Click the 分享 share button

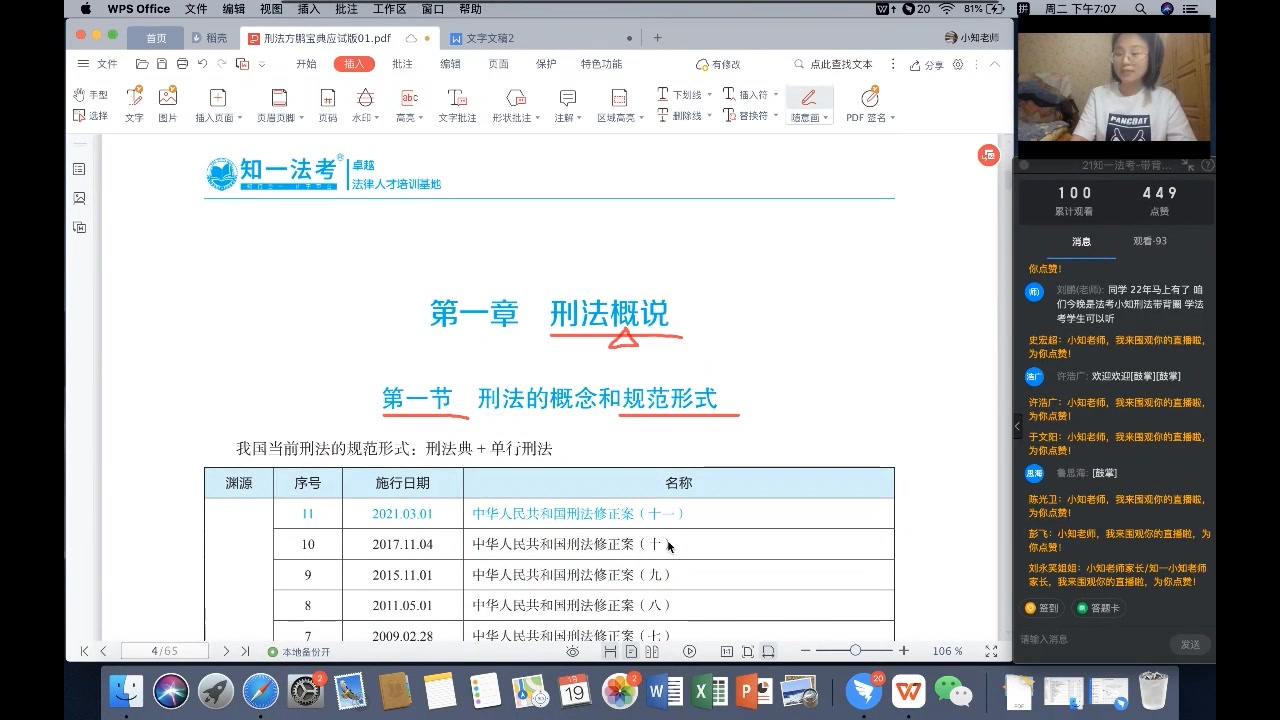(927, 64)
